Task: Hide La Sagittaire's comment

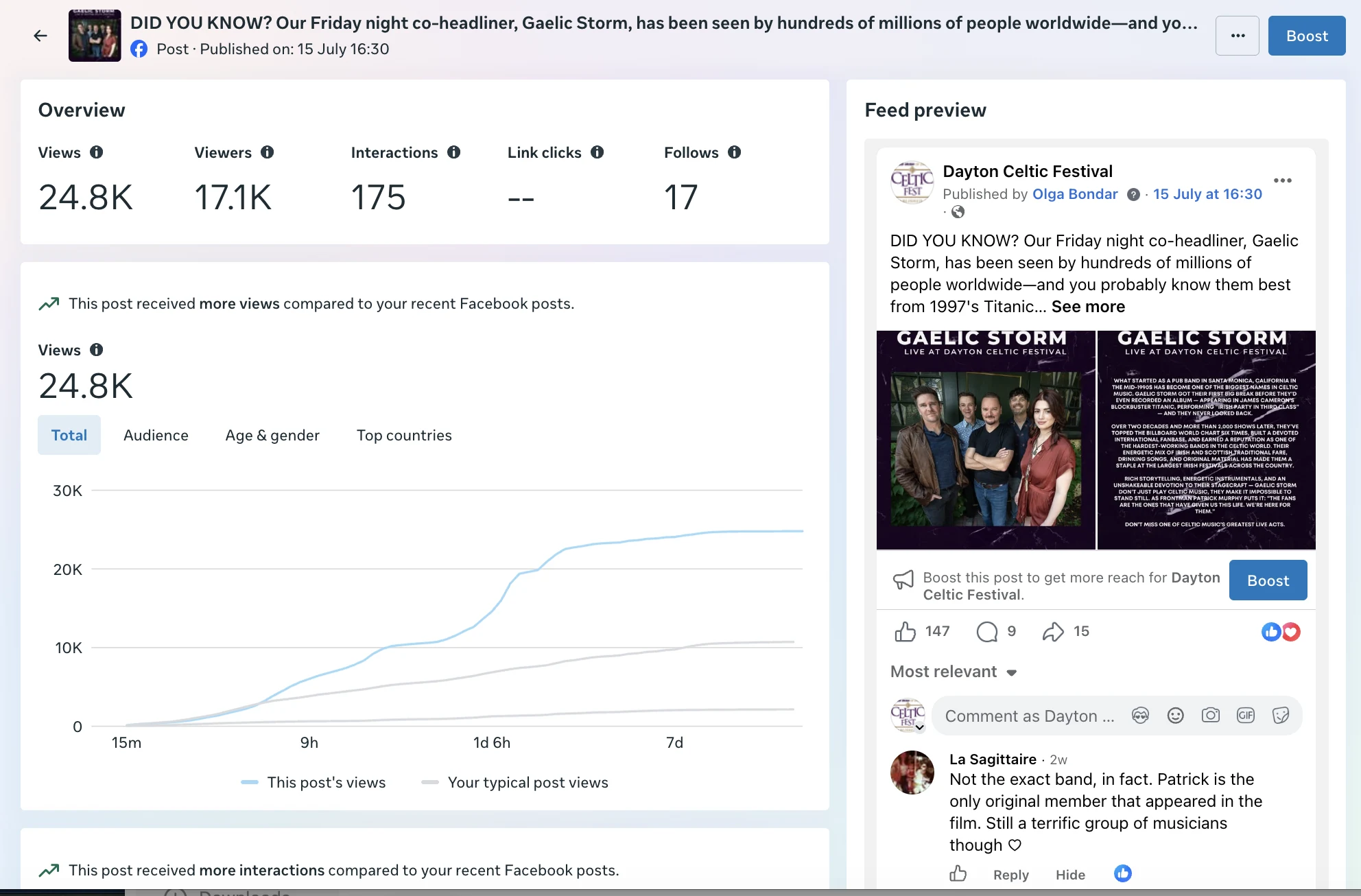Action: coord(1070,875)
